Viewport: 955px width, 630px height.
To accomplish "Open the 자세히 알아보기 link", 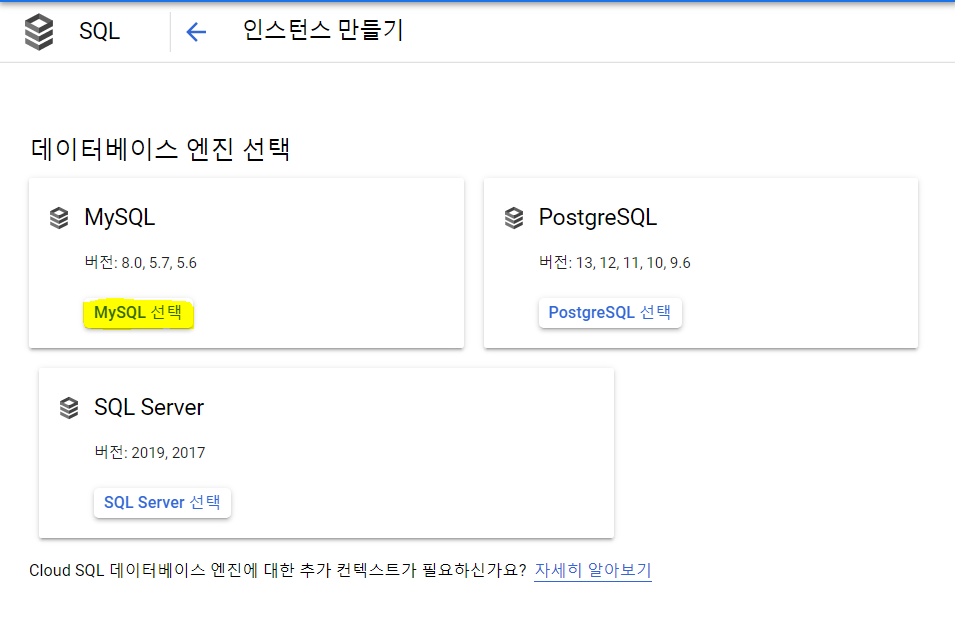I will pyautogui.click(x=593, y=570).
